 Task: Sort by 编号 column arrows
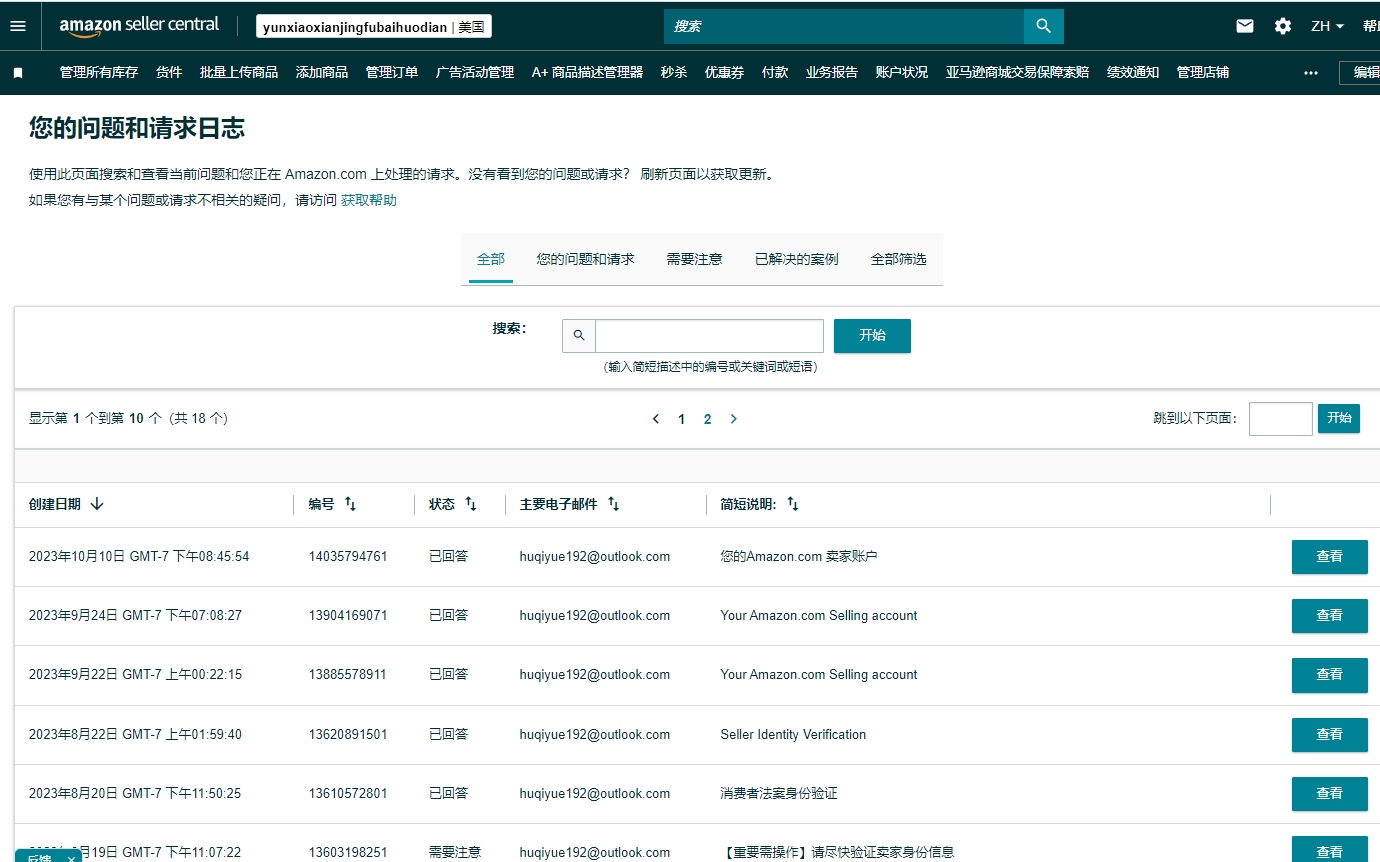pyautogui.click(x=350, y=504)
